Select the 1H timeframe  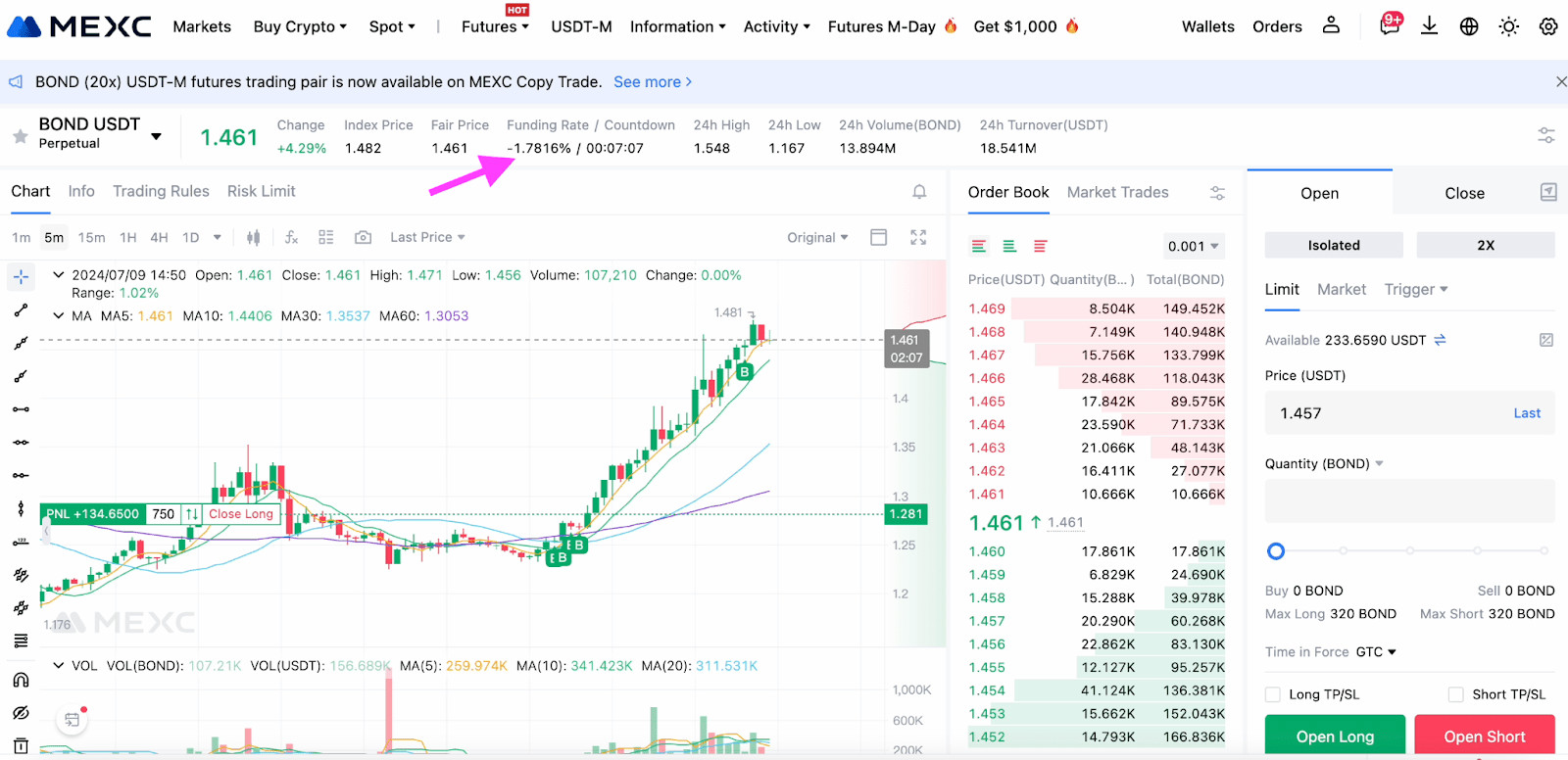128,237
